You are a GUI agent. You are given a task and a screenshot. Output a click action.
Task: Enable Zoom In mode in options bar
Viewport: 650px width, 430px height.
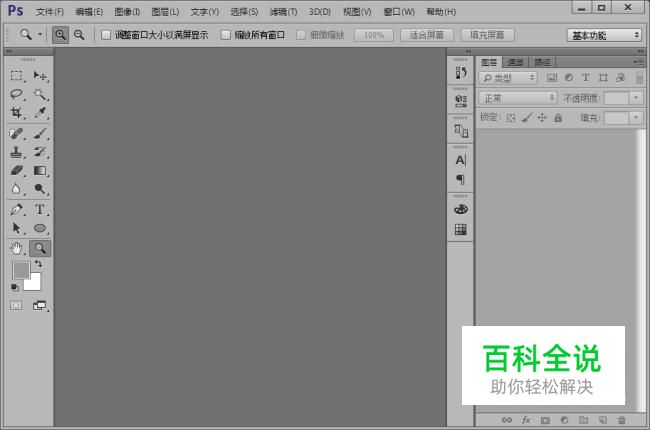[x=60, y=35]
